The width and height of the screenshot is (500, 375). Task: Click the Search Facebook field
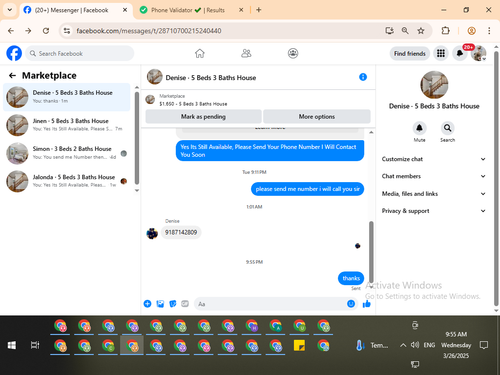pyautogui.click(x=80, y=53)
